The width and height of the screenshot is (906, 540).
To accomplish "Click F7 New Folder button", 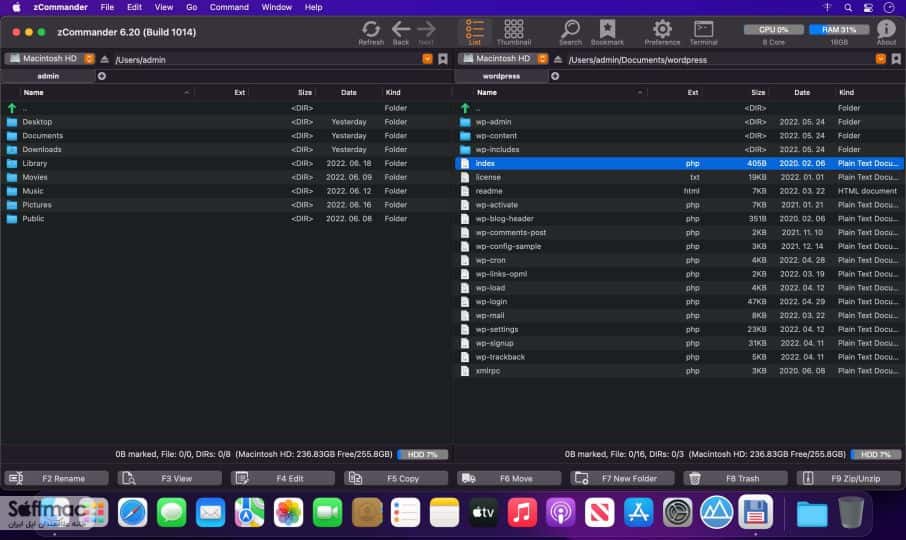I will point(623,478).
